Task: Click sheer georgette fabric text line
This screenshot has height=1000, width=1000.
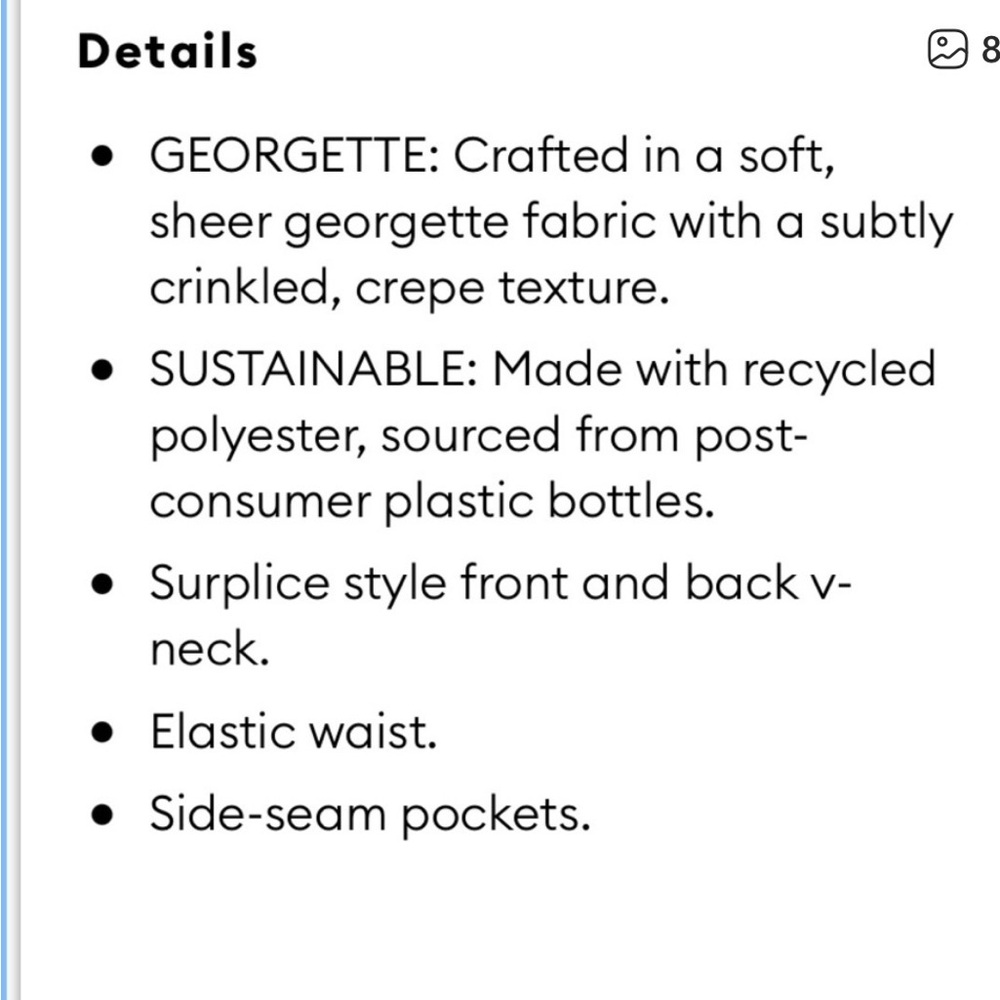Action: click(x=552, y=222)
